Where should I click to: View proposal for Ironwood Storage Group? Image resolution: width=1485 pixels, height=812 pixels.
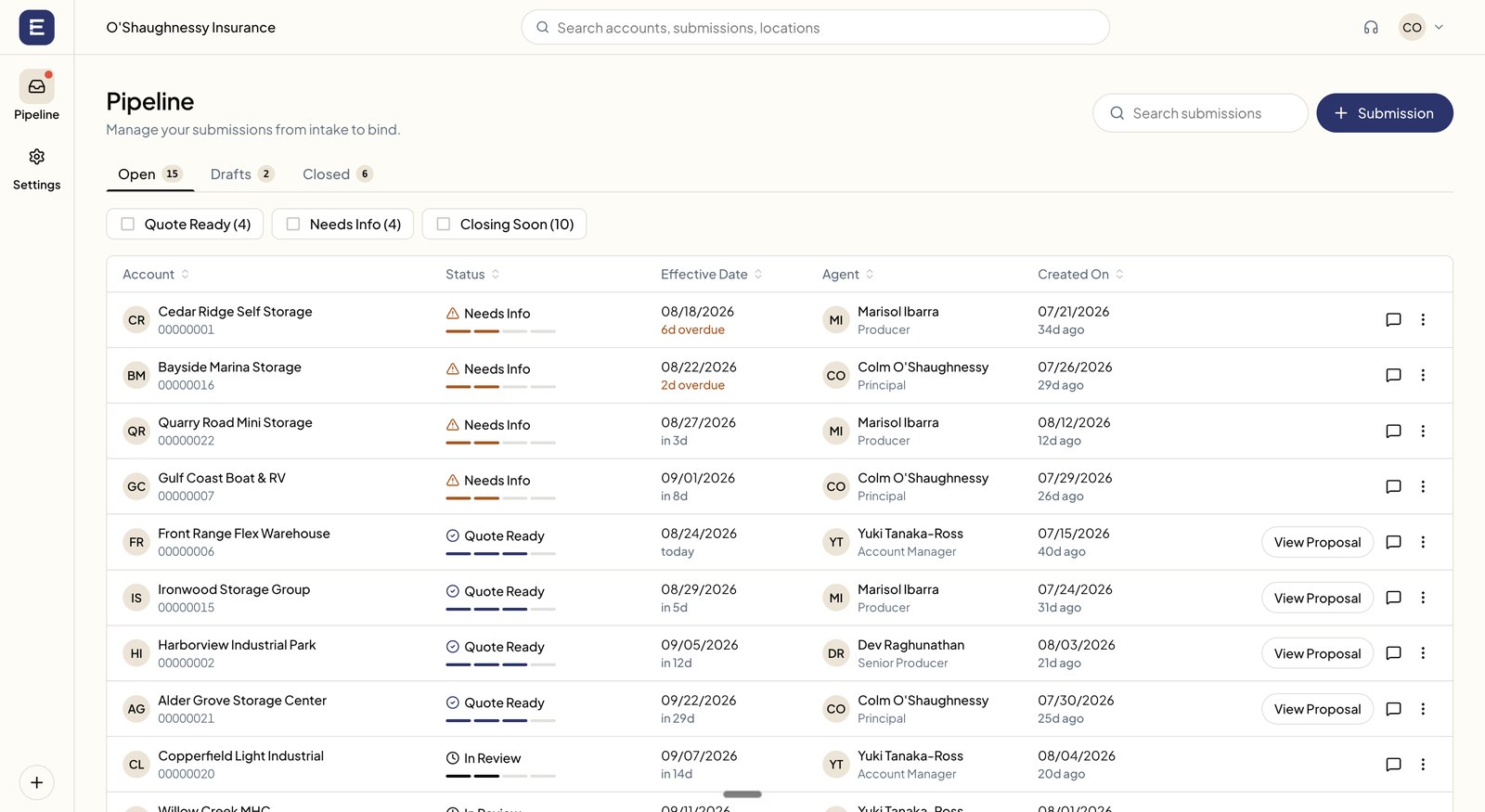(1317, 599)
